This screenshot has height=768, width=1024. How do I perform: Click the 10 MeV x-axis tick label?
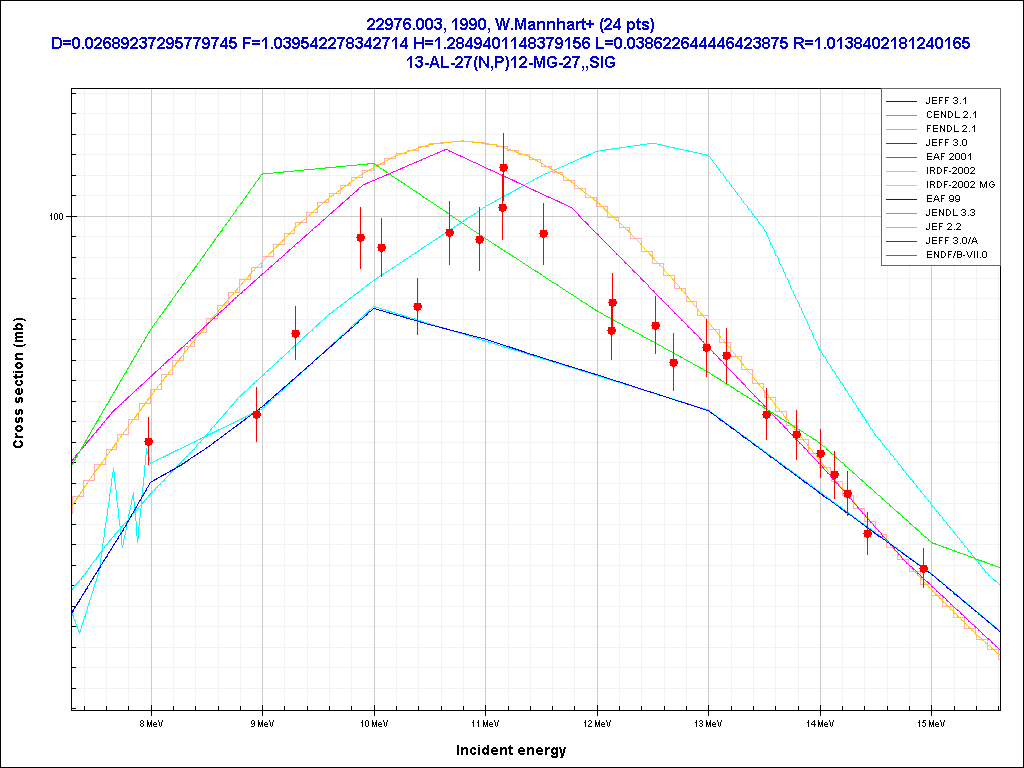pyautogui.click(x=374, y=722)
